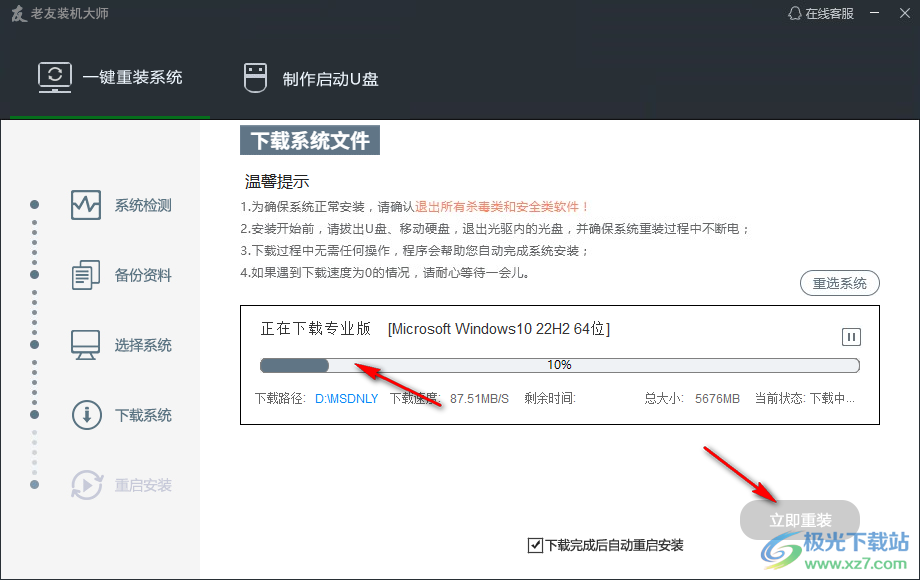Click the red 退出所有杀毒类和安全类软件 warning text

pos(502,206)
